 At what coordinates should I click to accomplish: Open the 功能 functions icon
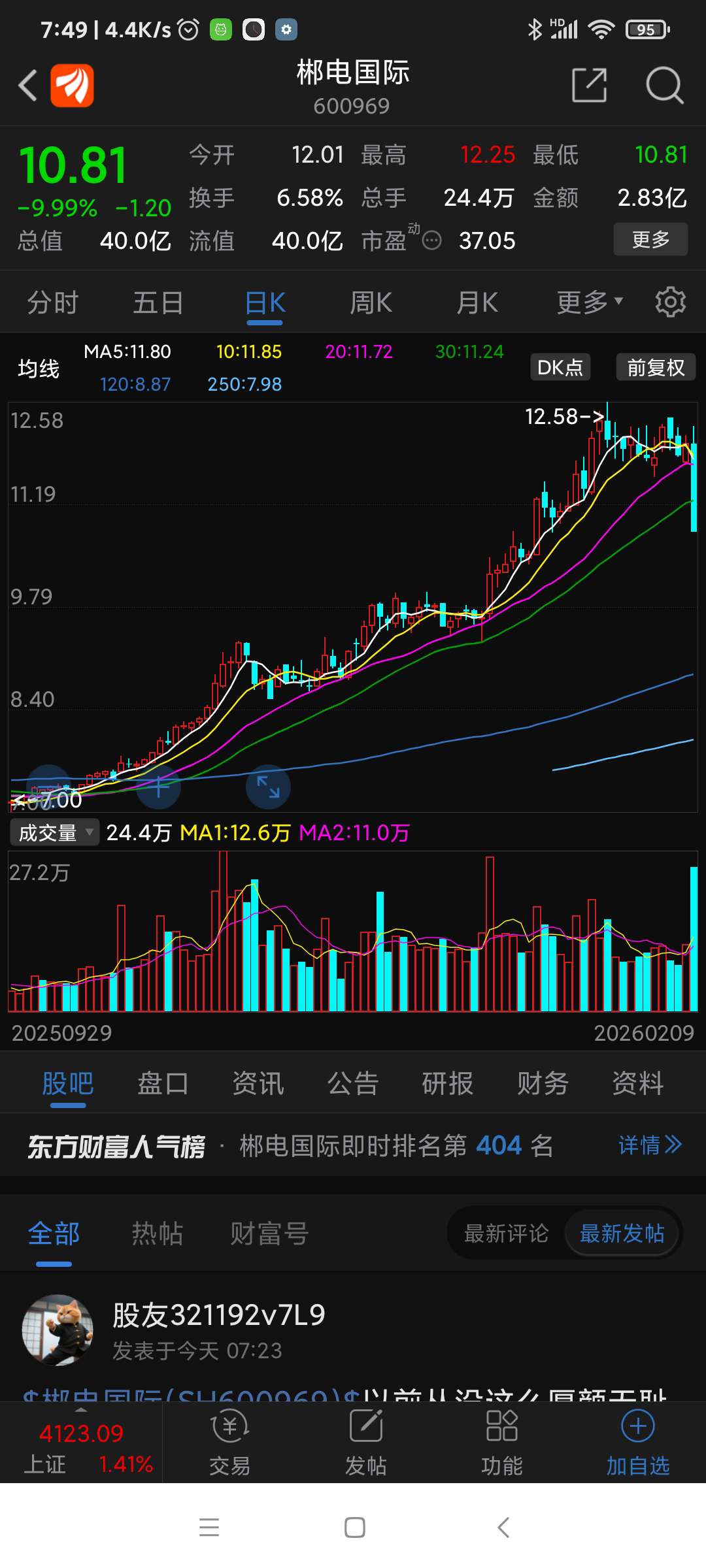(502, 1443)
